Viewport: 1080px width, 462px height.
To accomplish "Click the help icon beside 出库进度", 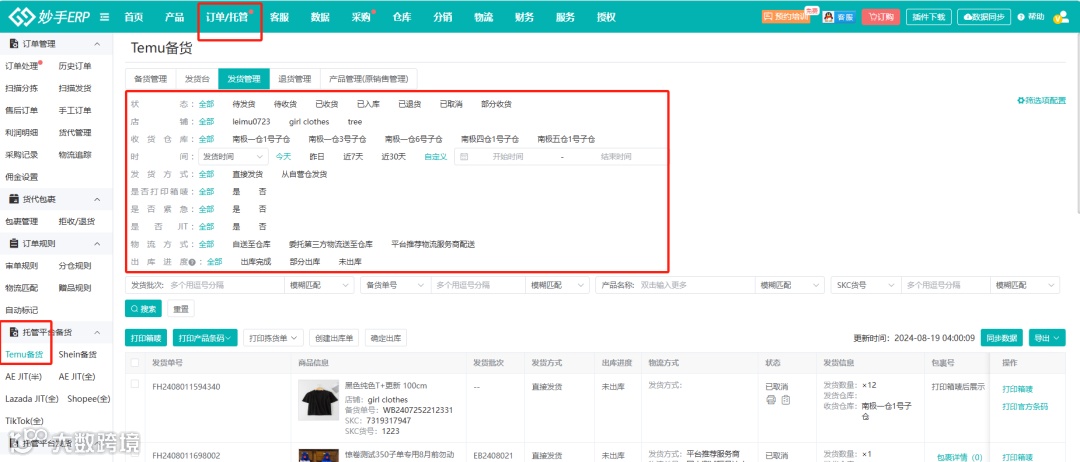I will click(x=192, y=262).
